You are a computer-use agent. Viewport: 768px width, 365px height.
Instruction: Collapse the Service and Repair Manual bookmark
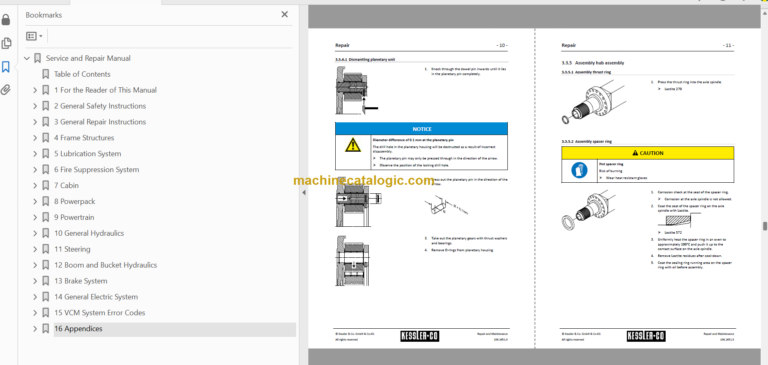[27, 58]
